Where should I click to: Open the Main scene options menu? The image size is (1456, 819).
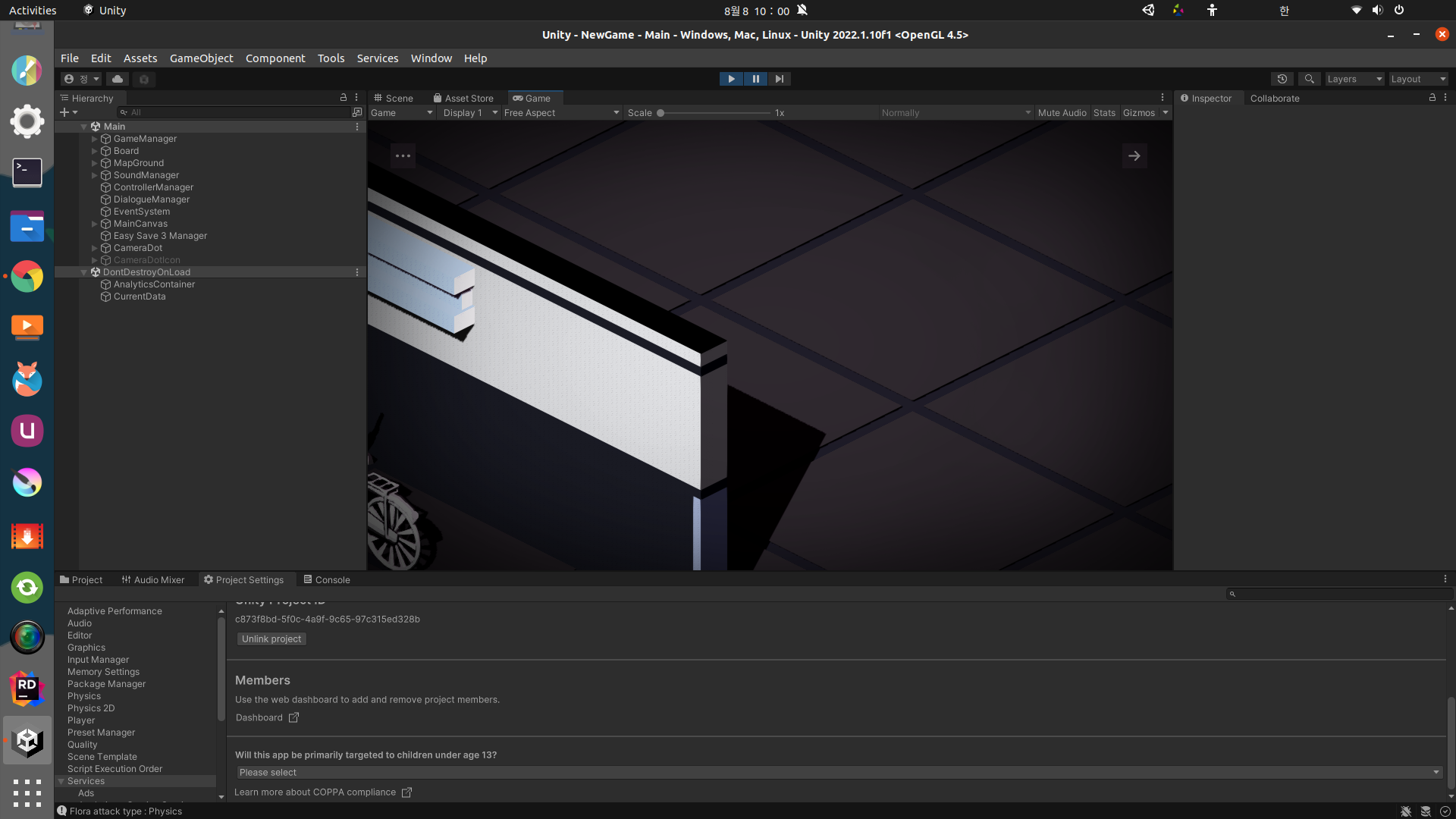click(x=357, y=127)
